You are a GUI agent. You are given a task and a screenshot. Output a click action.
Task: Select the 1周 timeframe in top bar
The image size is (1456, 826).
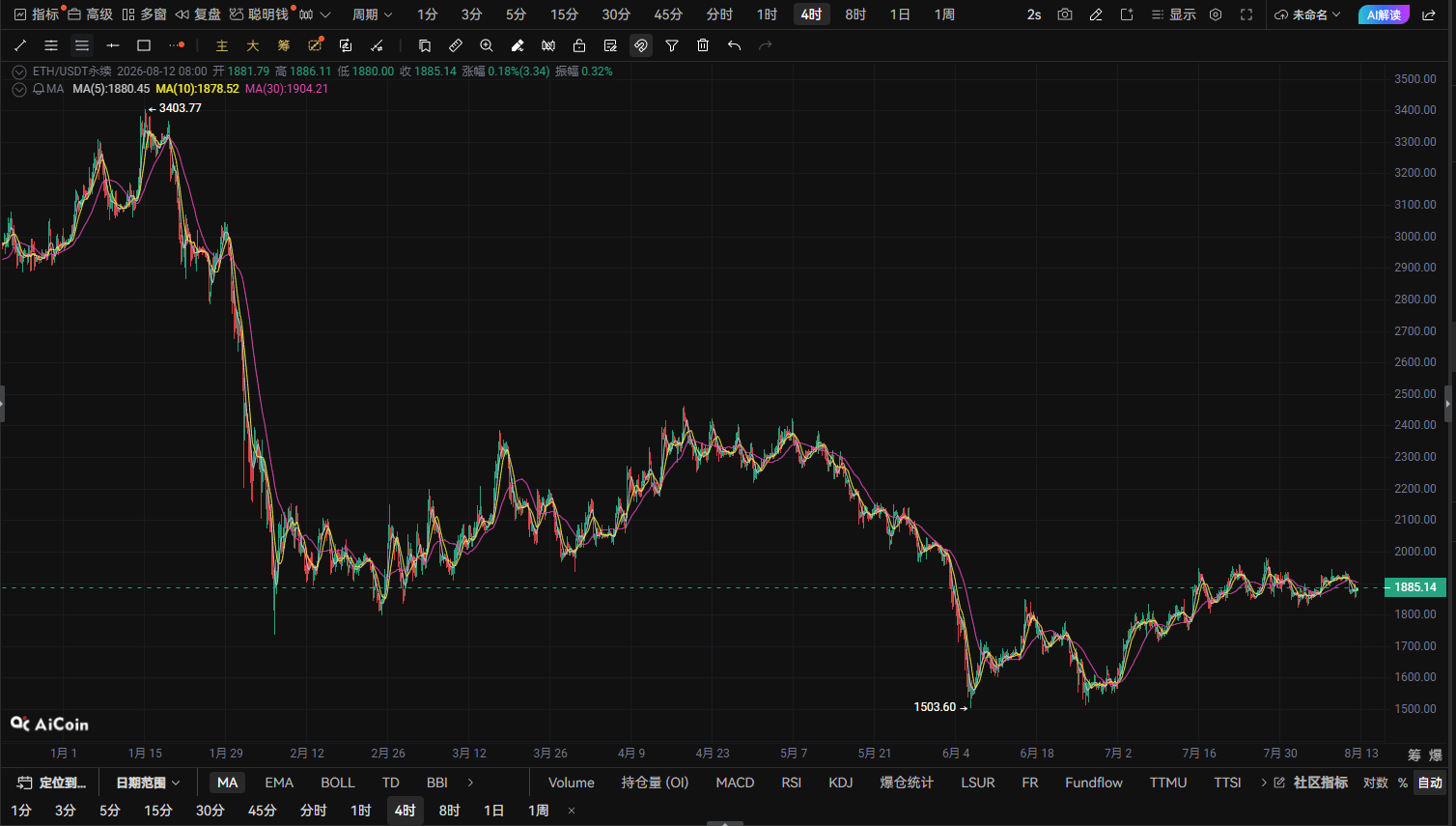pos(944,14)
